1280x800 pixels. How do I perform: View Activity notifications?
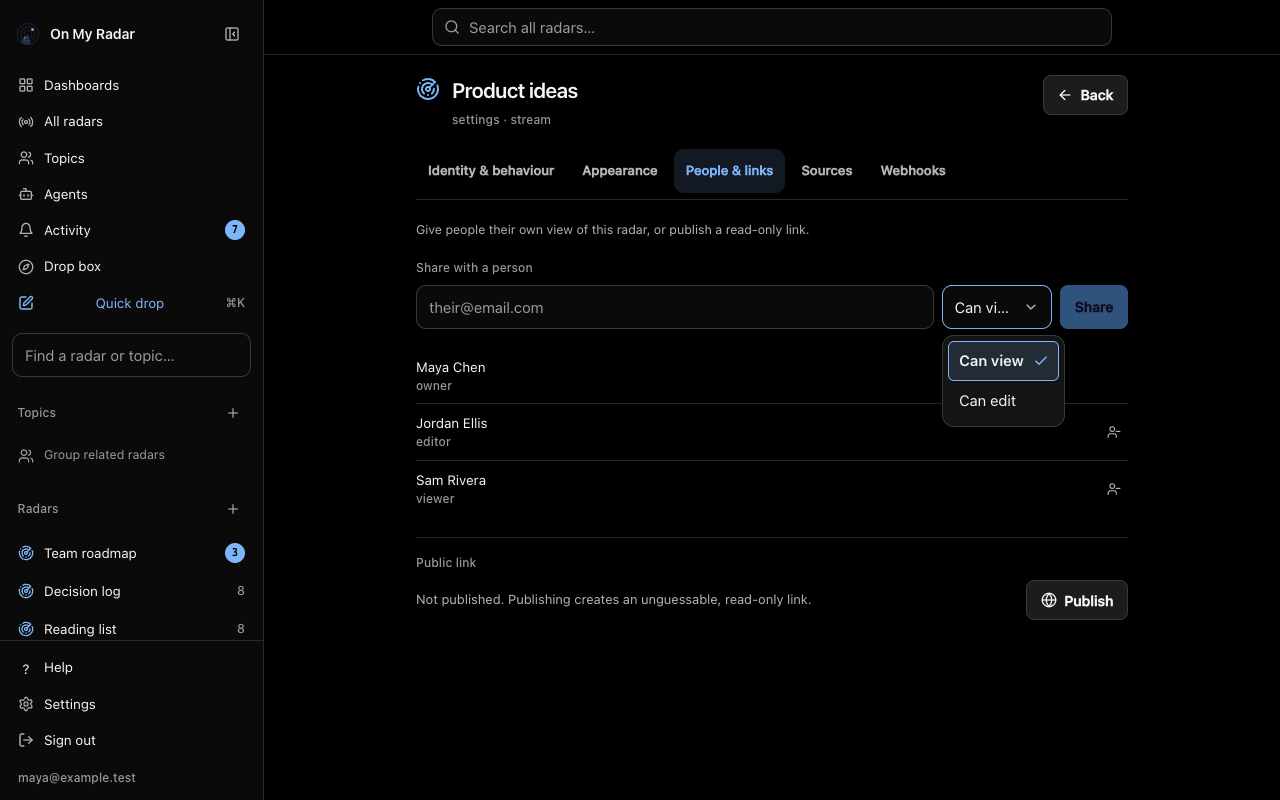(x=131, y=230)
